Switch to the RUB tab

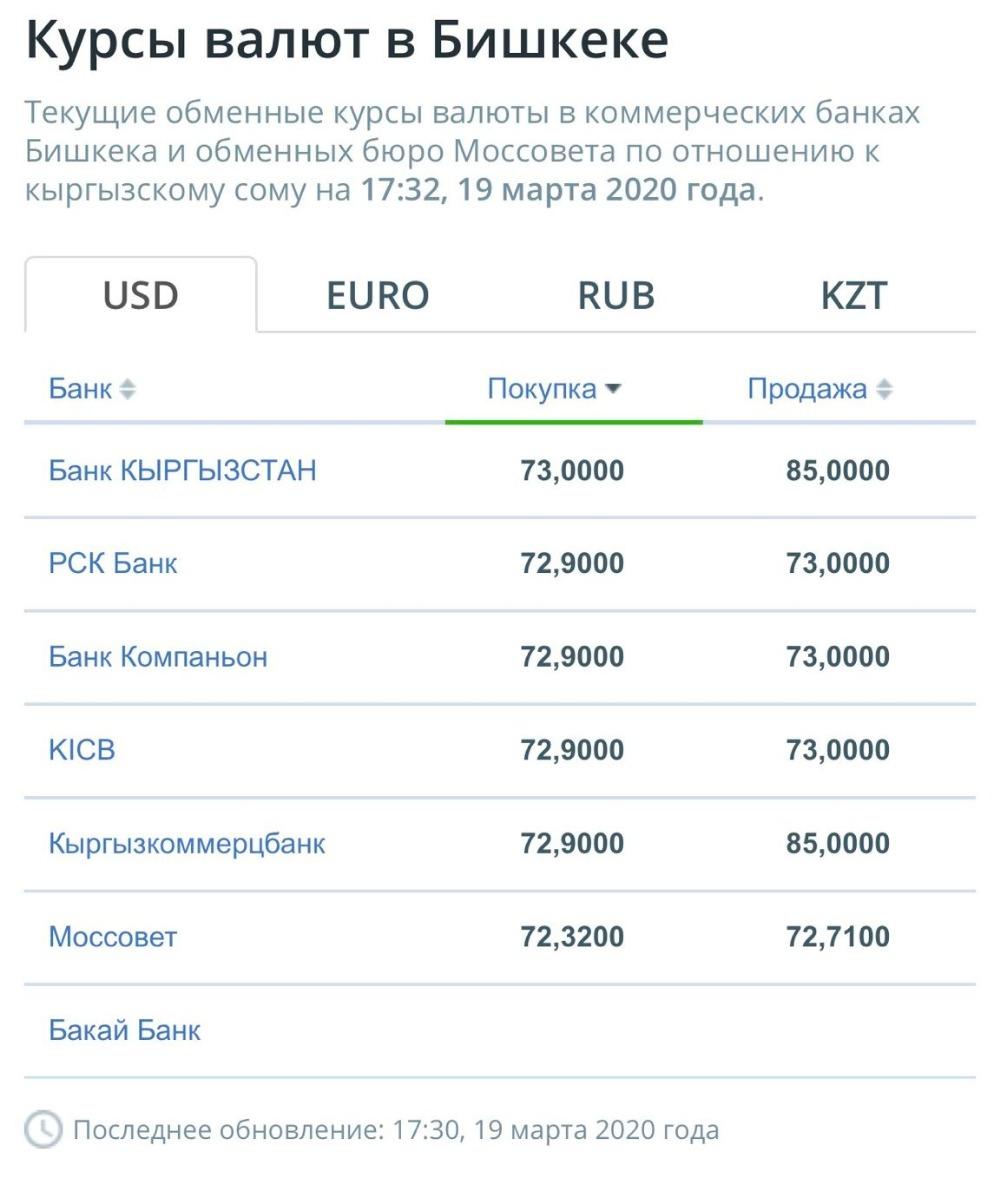tap(616, 295)
